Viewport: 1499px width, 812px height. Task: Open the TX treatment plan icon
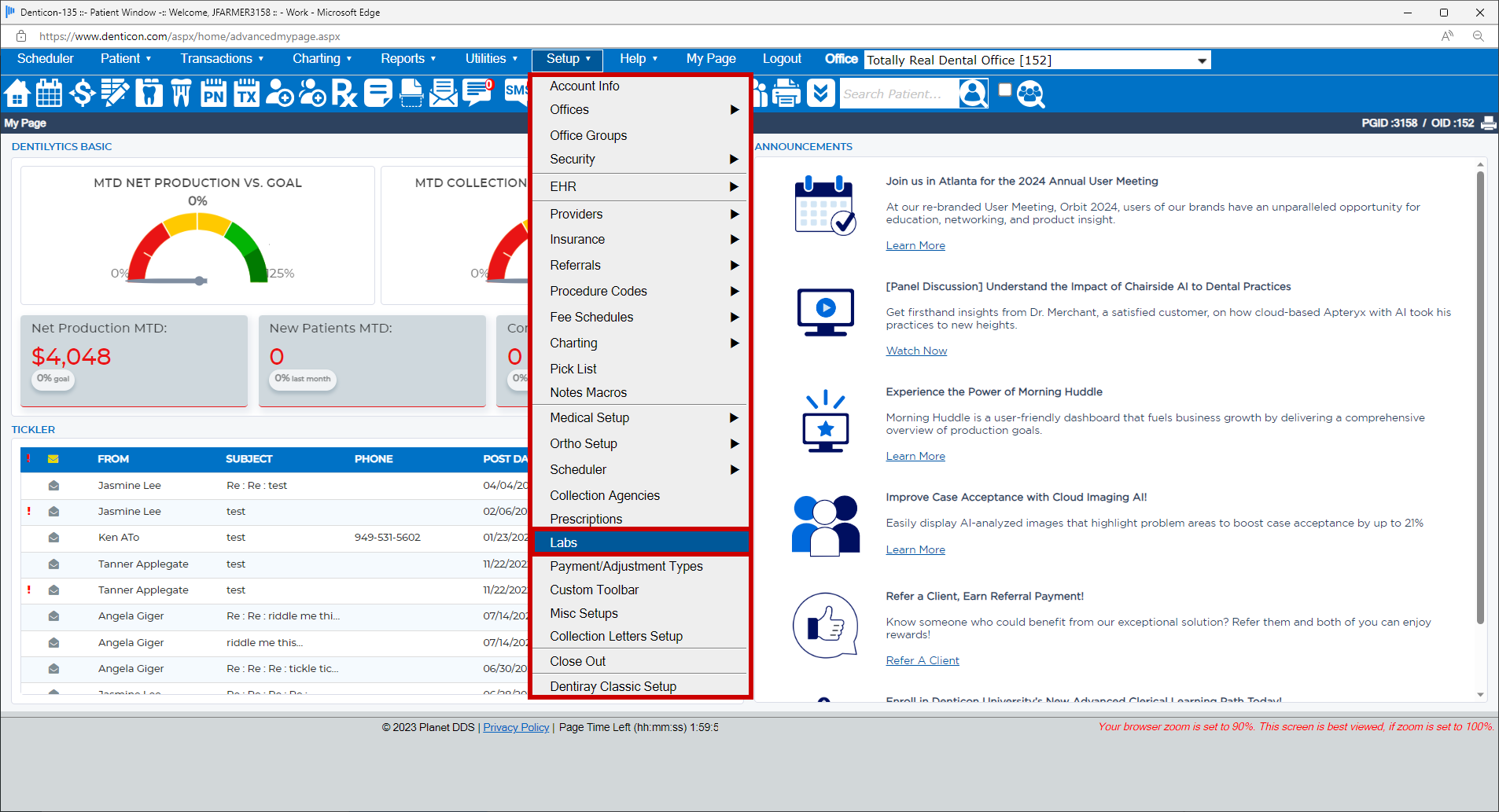[247, 93]
